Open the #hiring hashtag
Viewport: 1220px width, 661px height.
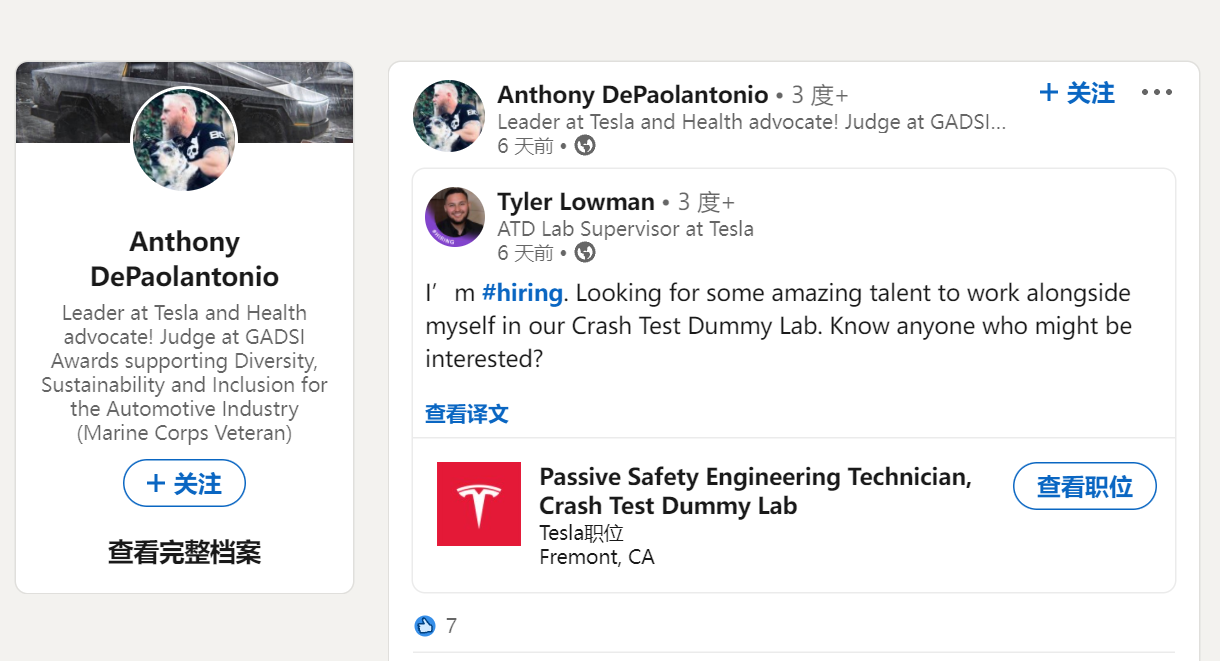tap(523, 293)
